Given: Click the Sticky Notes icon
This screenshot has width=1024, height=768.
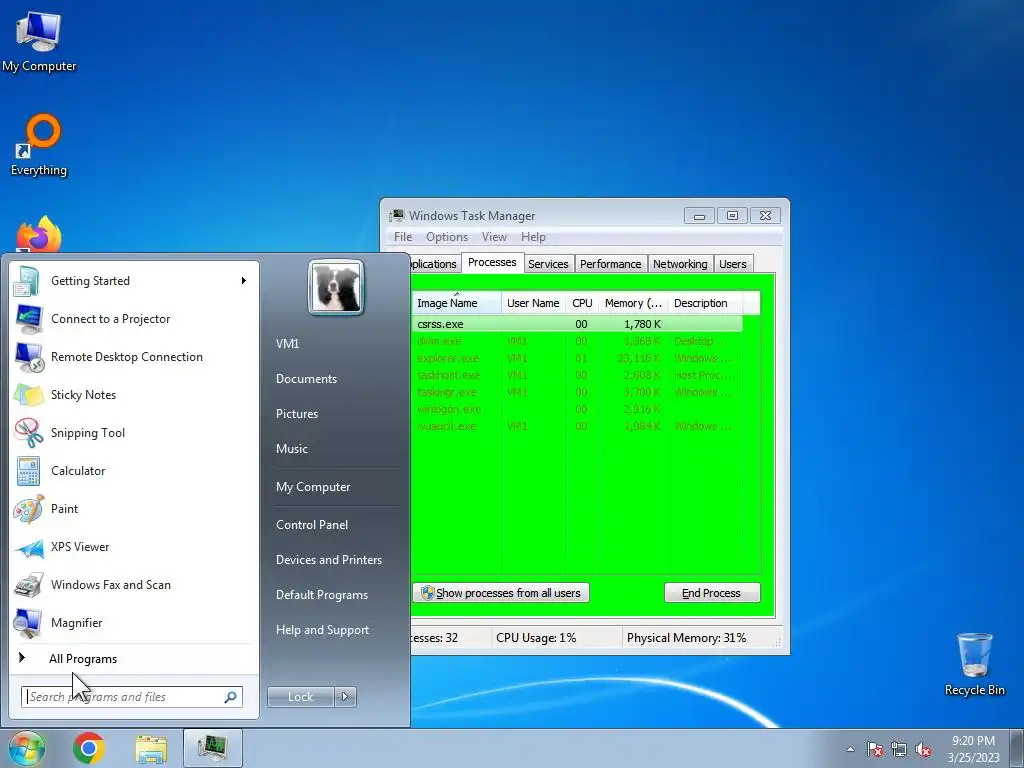Looking at the screenshot, I should (29, 395).
